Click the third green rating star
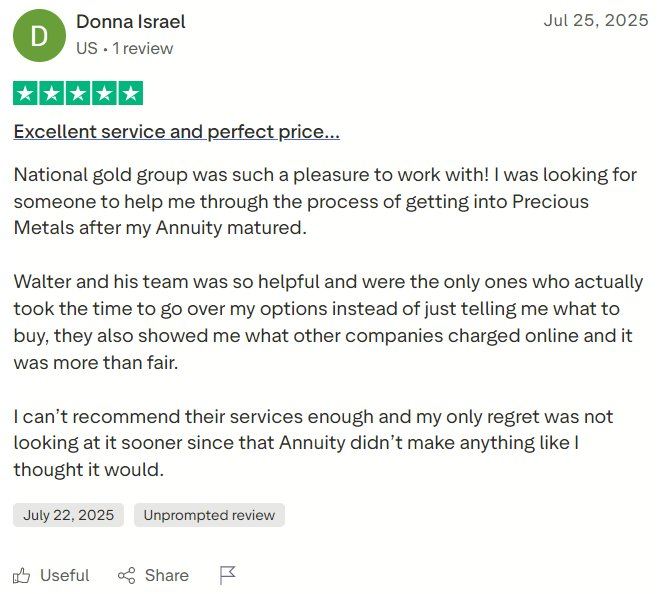The image size is (668, 594). [x=78, y=93]
